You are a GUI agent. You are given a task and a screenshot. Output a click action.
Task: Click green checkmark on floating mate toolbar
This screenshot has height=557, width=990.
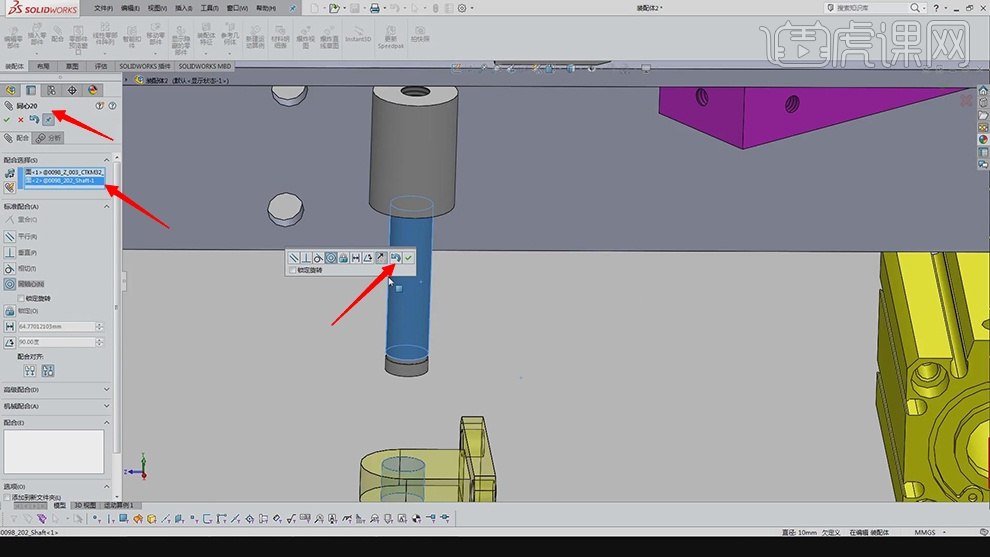tap(408, 258)
